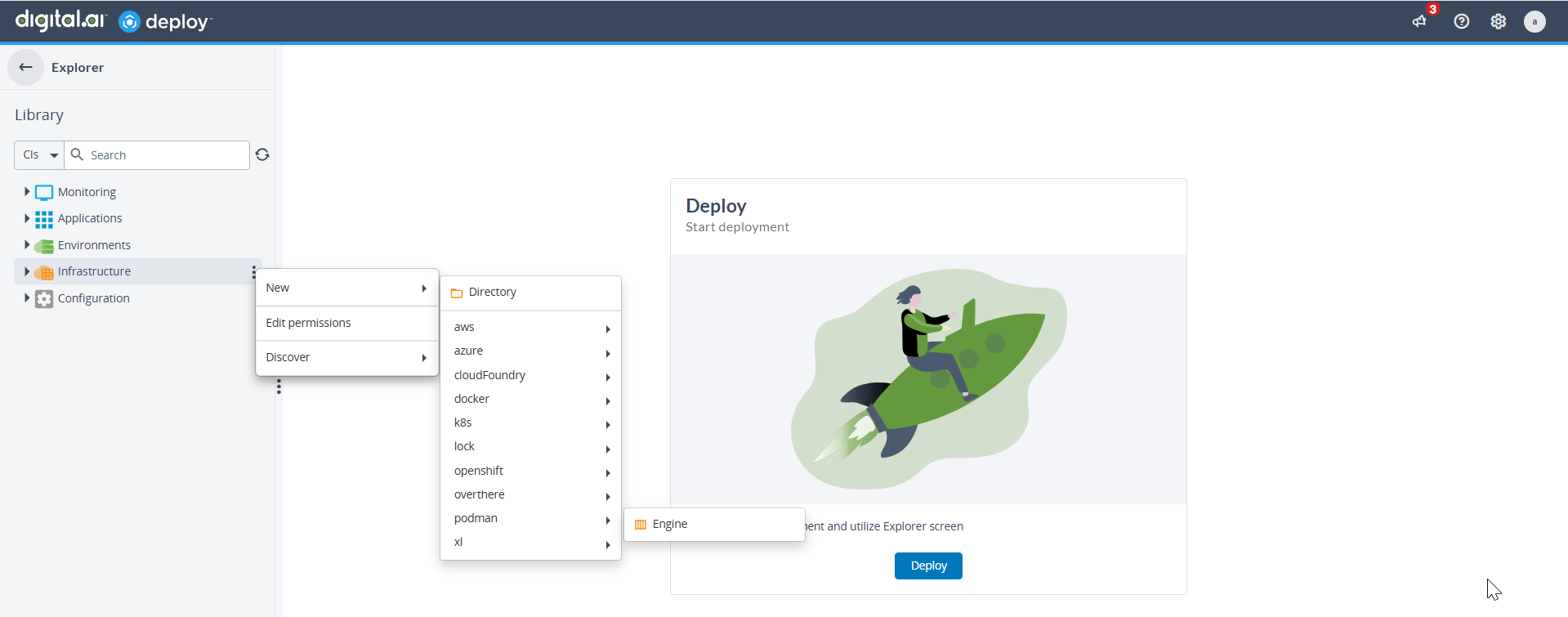The width and height of the screenshot is (1568, 617).
Task: Click the Digital.ai Deploy logo
Action: [x=114, y=20]
